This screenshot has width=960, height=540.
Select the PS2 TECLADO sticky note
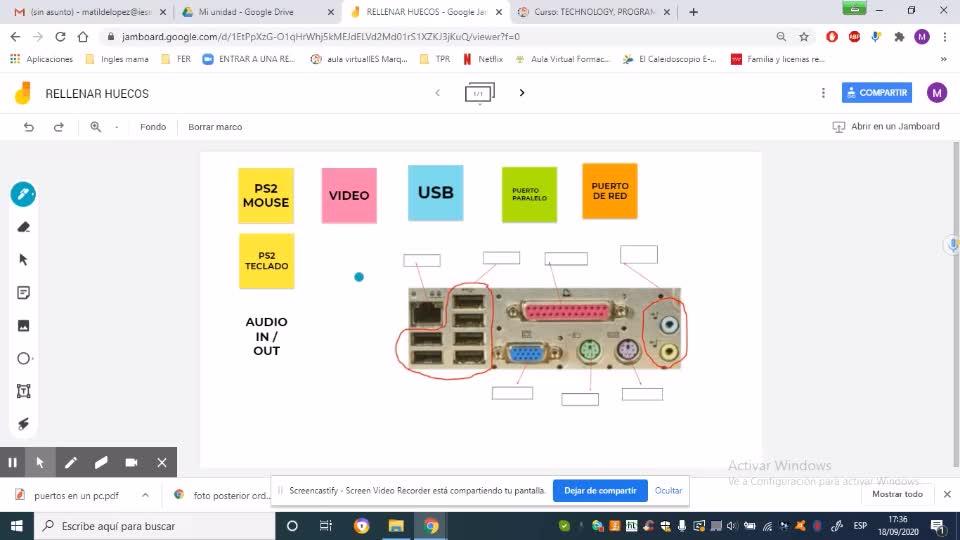(x=266, y=261)
